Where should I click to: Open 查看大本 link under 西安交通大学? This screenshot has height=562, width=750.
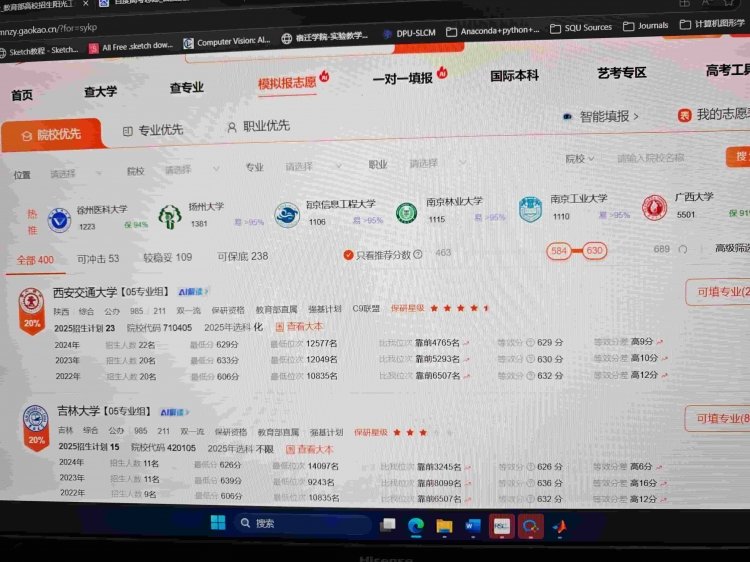pos(299,327)
